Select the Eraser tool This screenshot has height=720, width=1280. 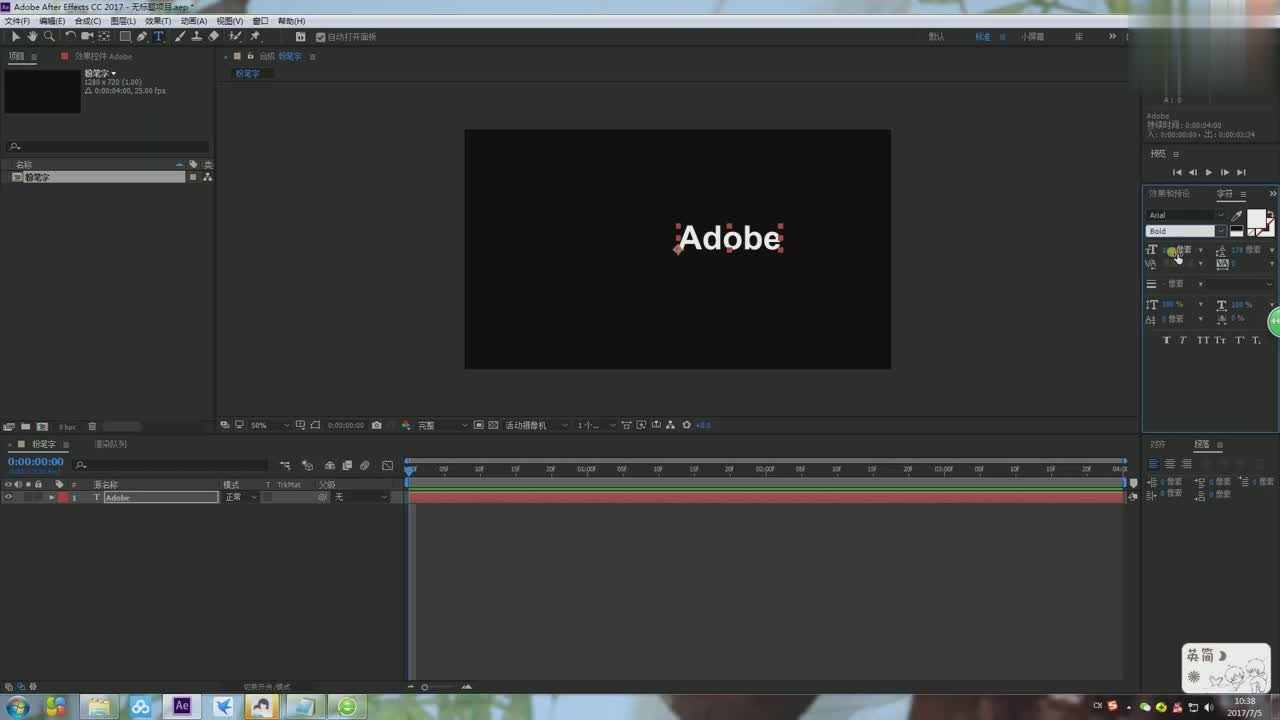[x=213, y=37]
